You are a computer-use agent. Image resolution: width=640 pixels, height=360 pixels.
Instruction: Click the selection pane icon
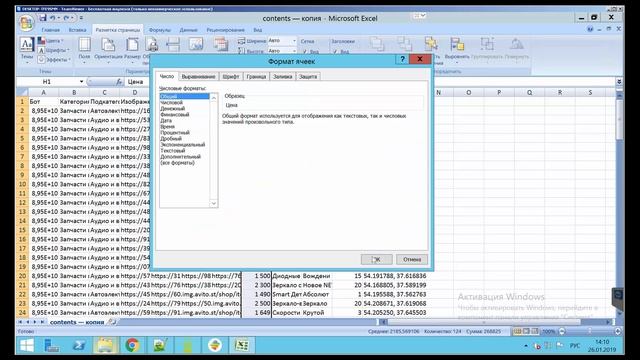pos(431,44)
